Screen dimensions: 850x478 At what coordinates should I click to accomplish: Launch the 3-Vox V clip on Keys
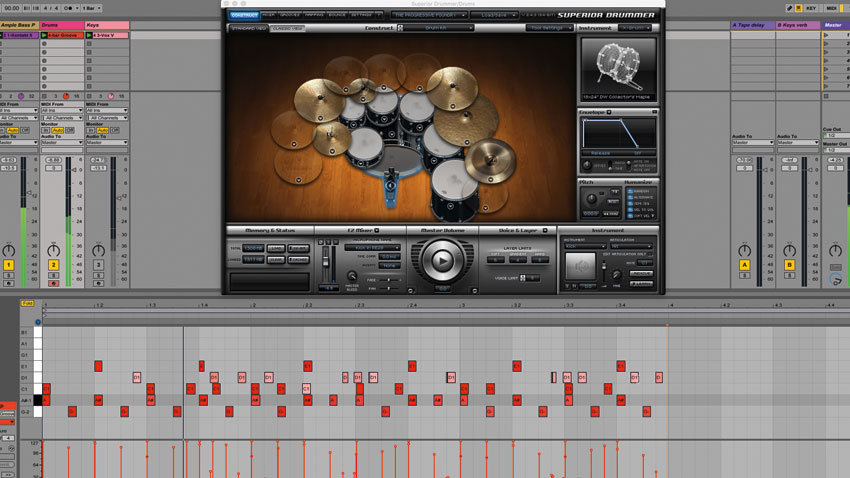[x=89, y=35]
